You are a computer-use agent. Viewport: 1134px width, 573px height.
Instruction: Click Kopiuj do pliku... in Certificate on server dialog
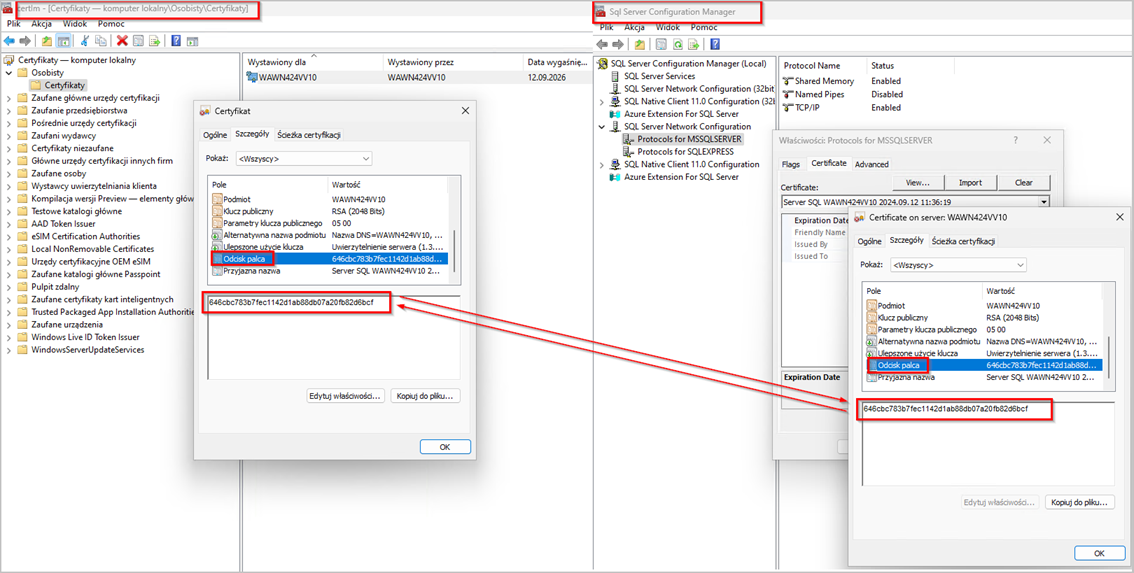point(1080,502)
